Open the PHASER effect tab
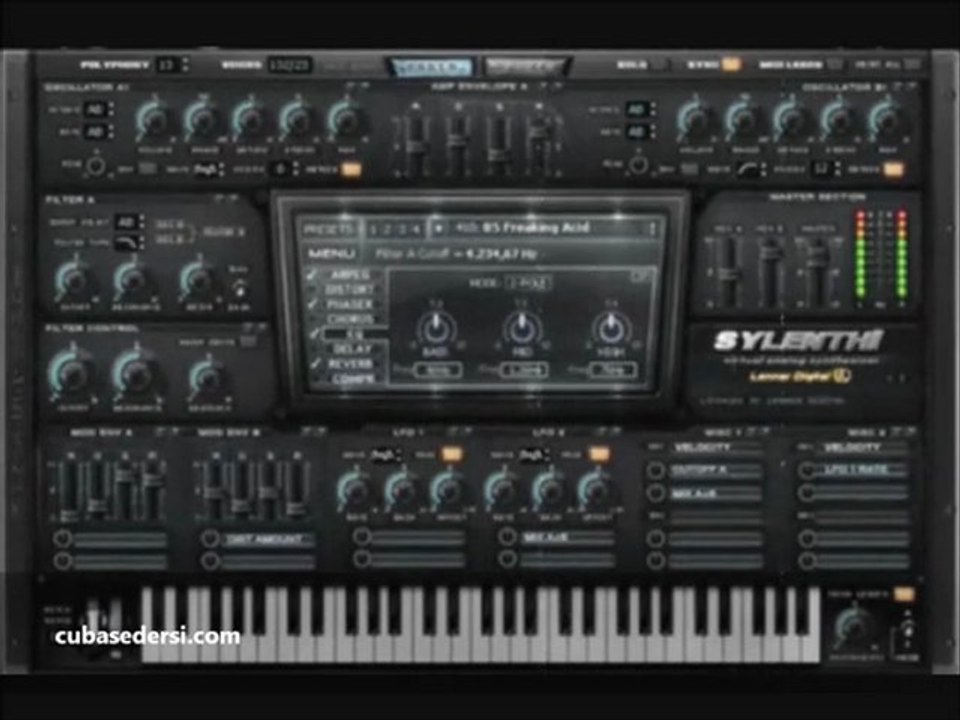The height and width of the screenshot is (720, 960). (351, 304)
